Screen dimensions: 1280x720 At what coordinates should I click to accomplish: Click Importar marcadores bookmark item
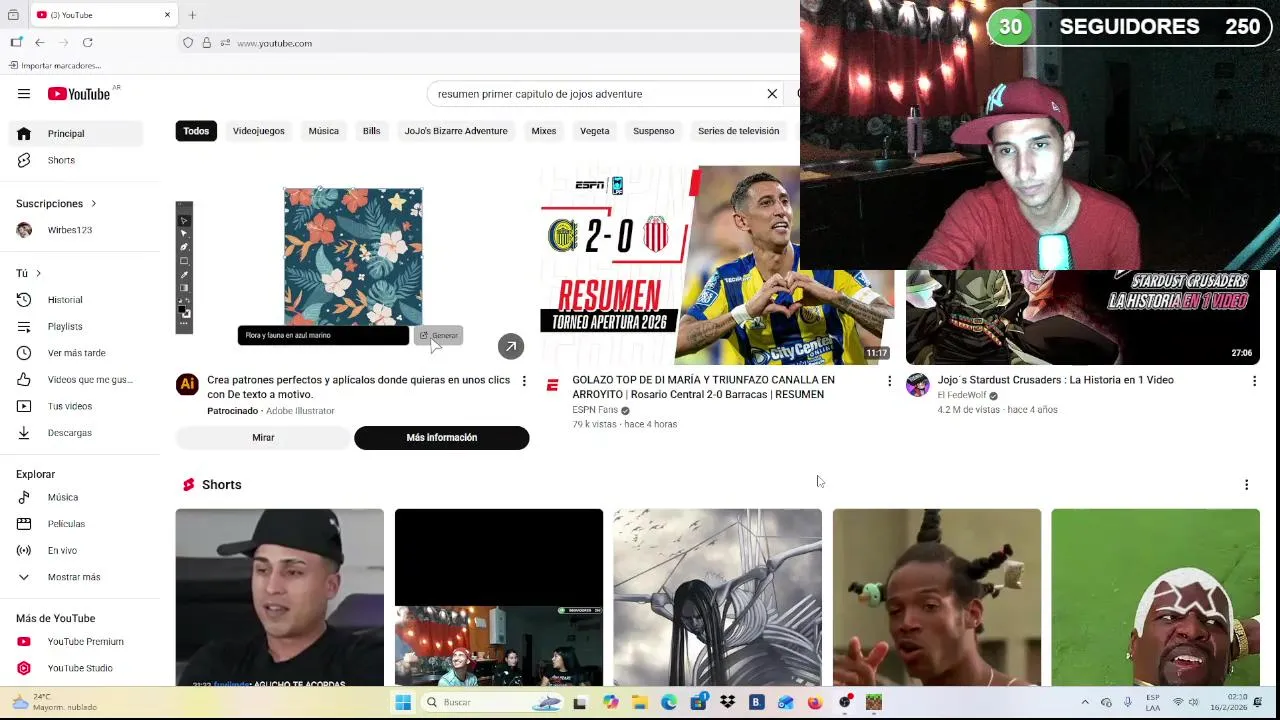click(55, 65)
